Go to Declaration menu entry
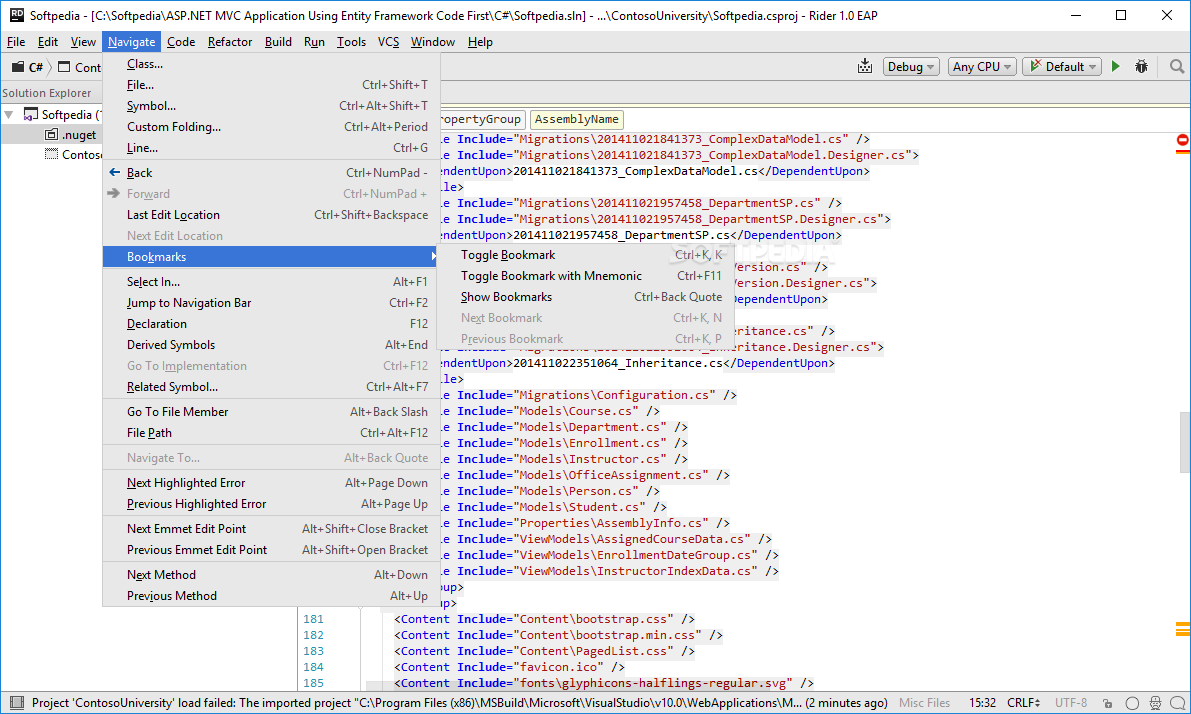The image size is (1191, 714). coord(271,324)
